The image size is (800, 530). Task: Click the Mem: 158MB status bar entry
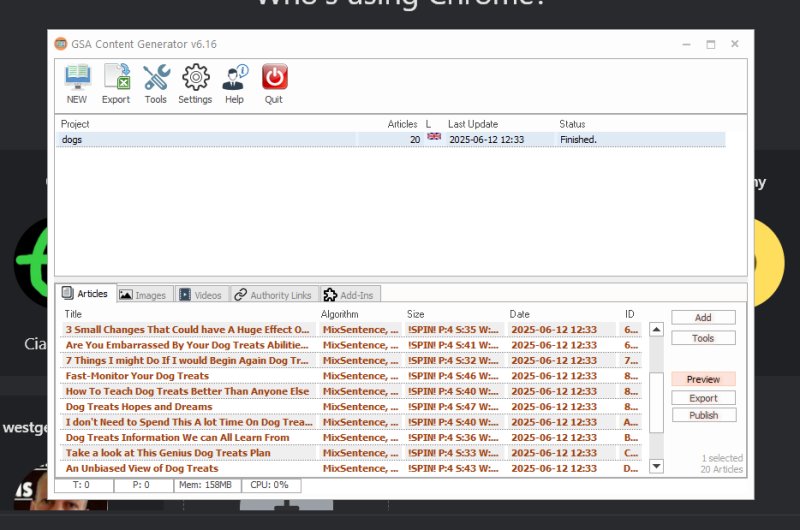pyautogui.click(x=206, y=485)
